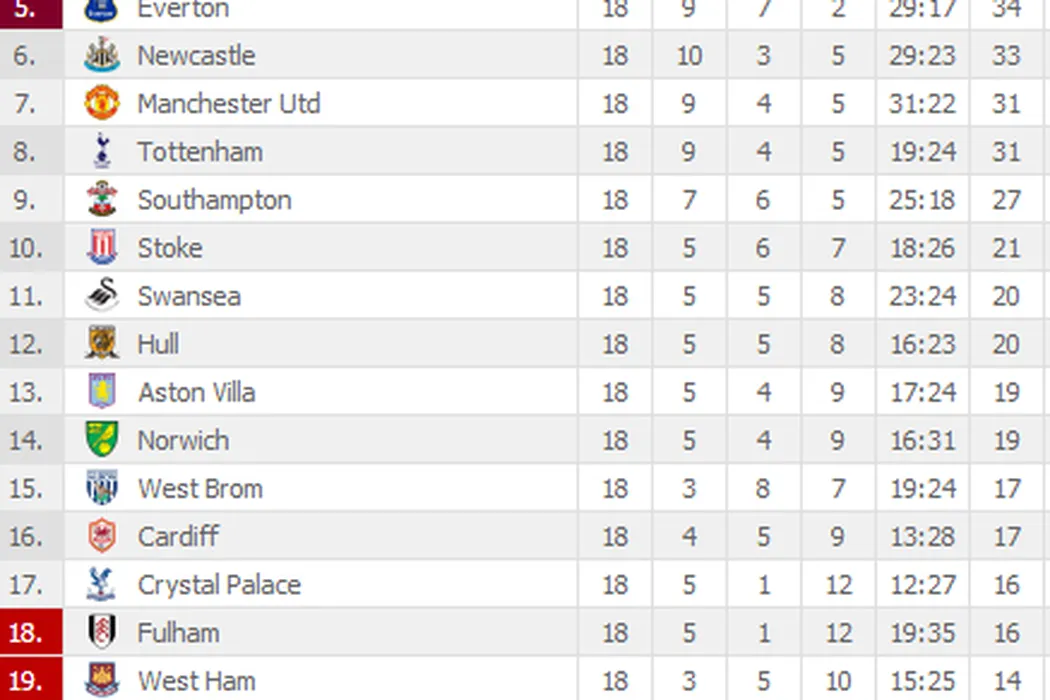The height and width of the screenshot is (700, 1050).
Task: Open the Everton team link
Action: [x=182, y=10]
